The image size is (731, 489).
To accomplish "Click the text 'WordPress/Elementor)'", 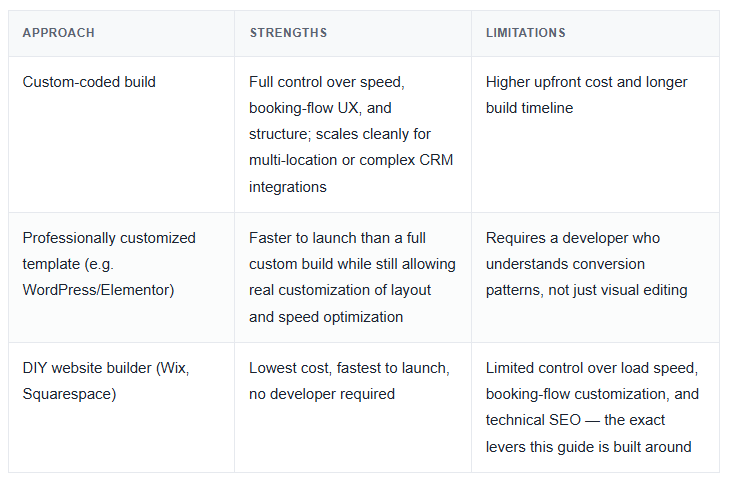I will 98,290.
